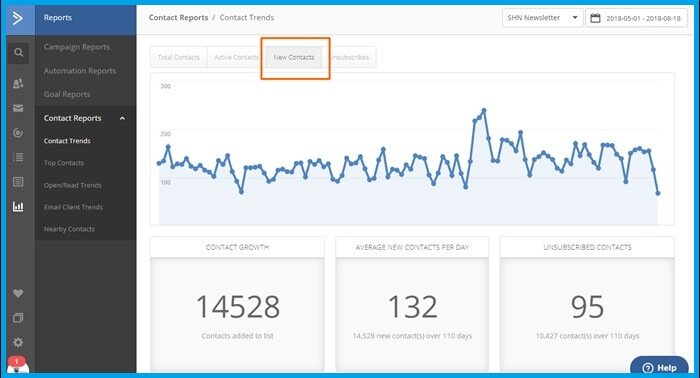Click the Contact Reports breadcrumb link
Screen dimensions: 700x378
[179, 18]
